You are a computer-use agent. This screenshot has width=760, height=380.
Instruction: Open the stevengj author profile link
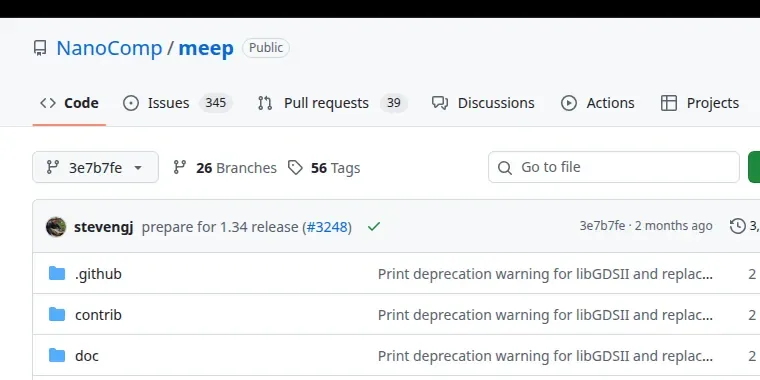tap(103, 227)
